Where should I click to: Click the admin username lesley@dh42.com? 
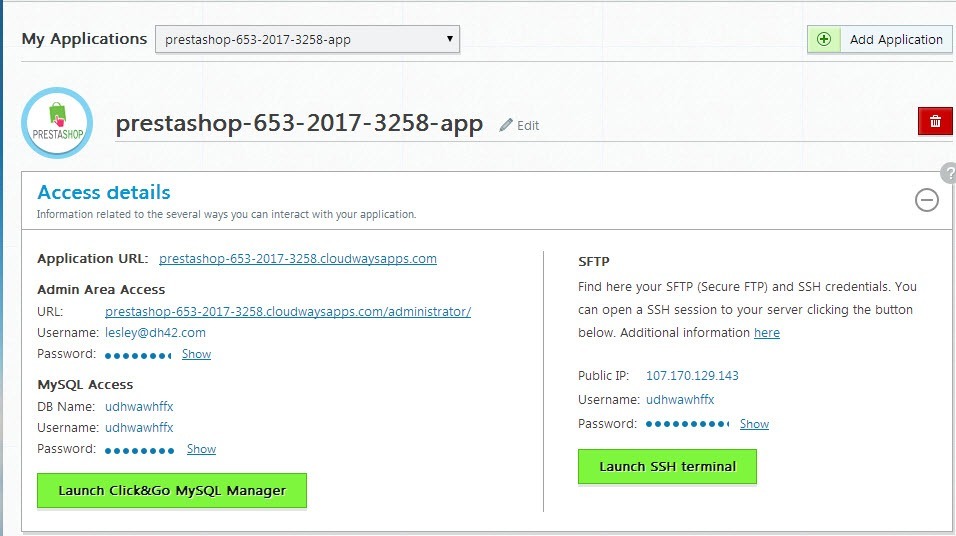[x=155, y=333]
